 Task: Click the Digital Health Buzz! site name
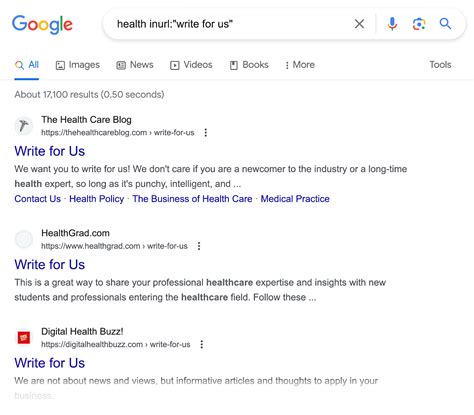(x=82, y=331)
